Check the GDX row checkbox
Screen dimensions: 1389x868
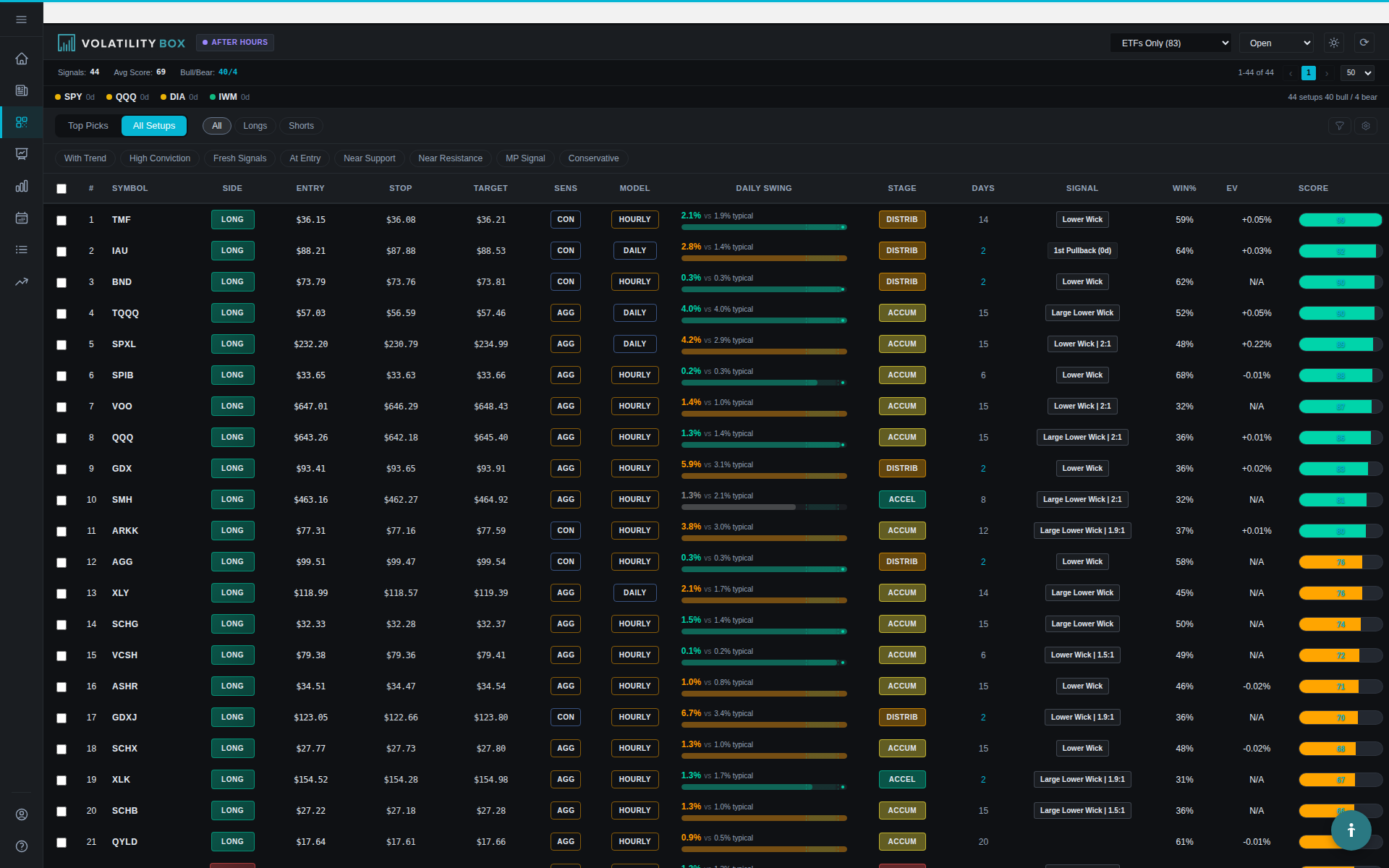coord(61,469)
